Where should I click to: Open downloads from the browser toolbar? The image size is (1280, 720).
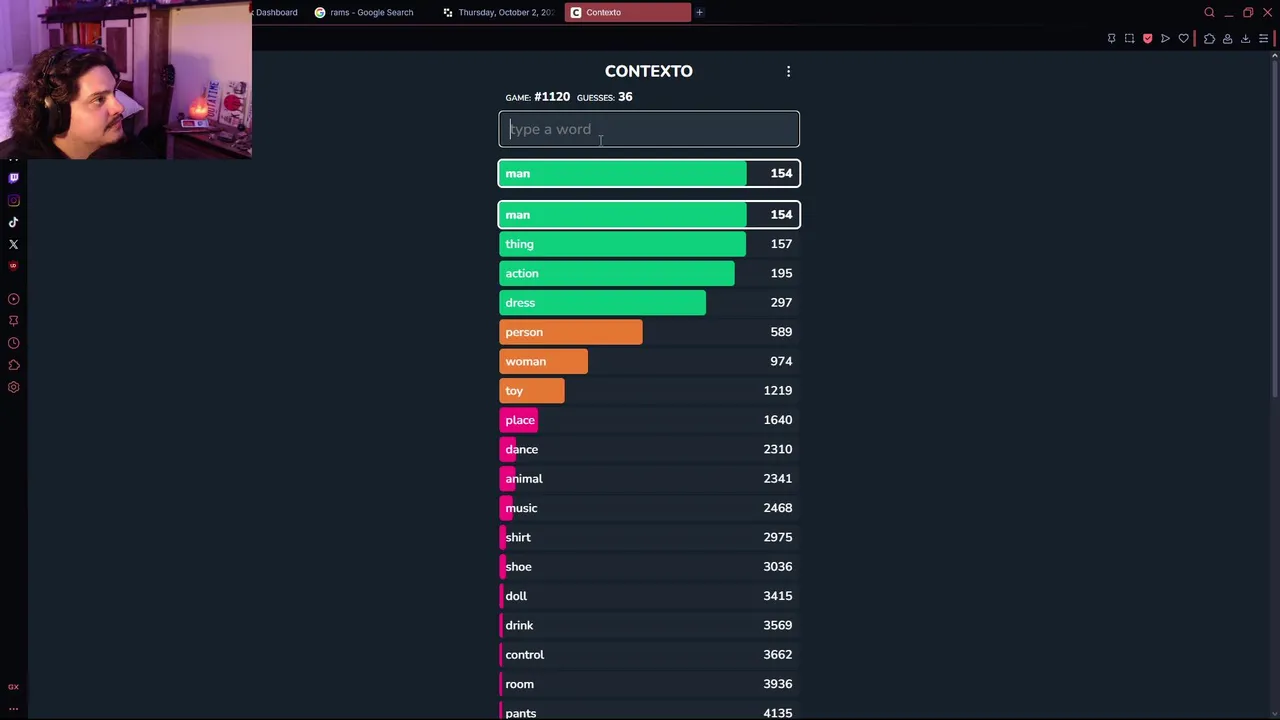tap(1245, 39)
